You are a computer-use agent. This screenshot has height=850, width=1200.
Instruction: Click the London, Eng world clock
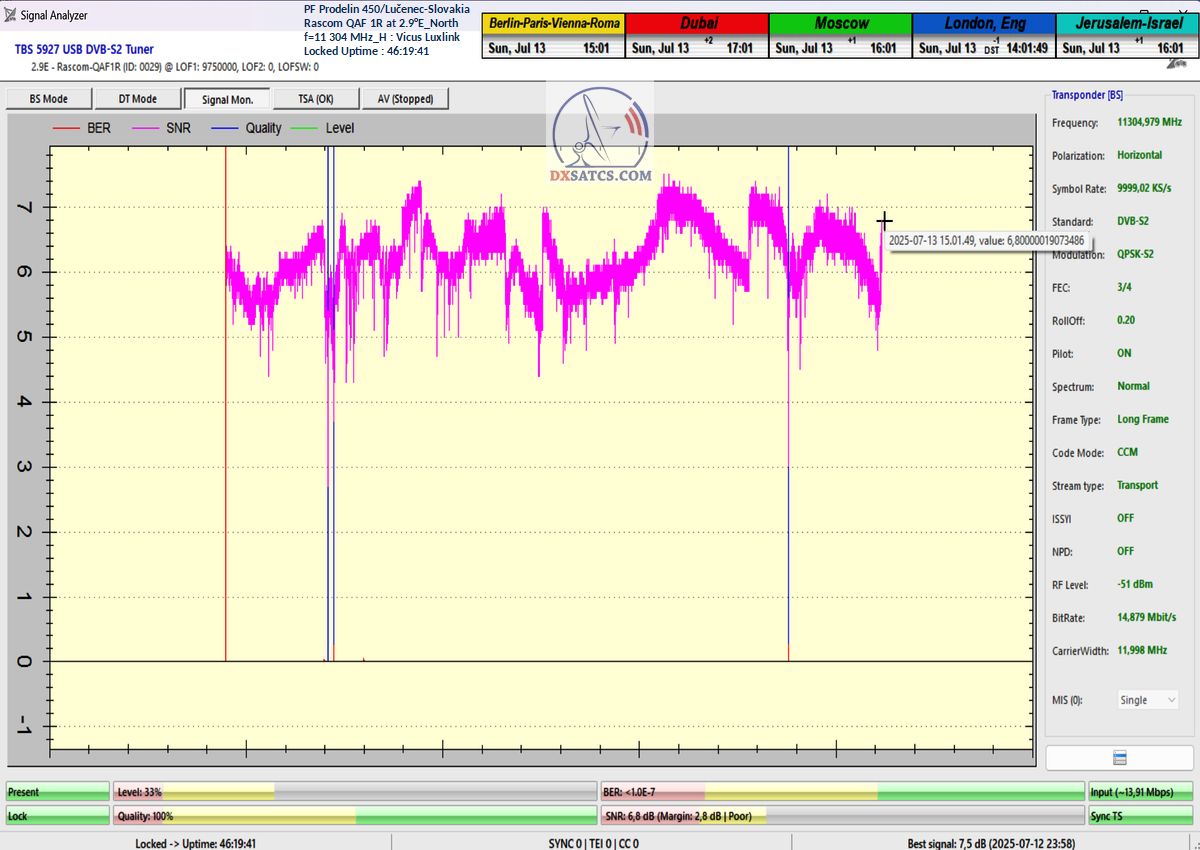984,35
